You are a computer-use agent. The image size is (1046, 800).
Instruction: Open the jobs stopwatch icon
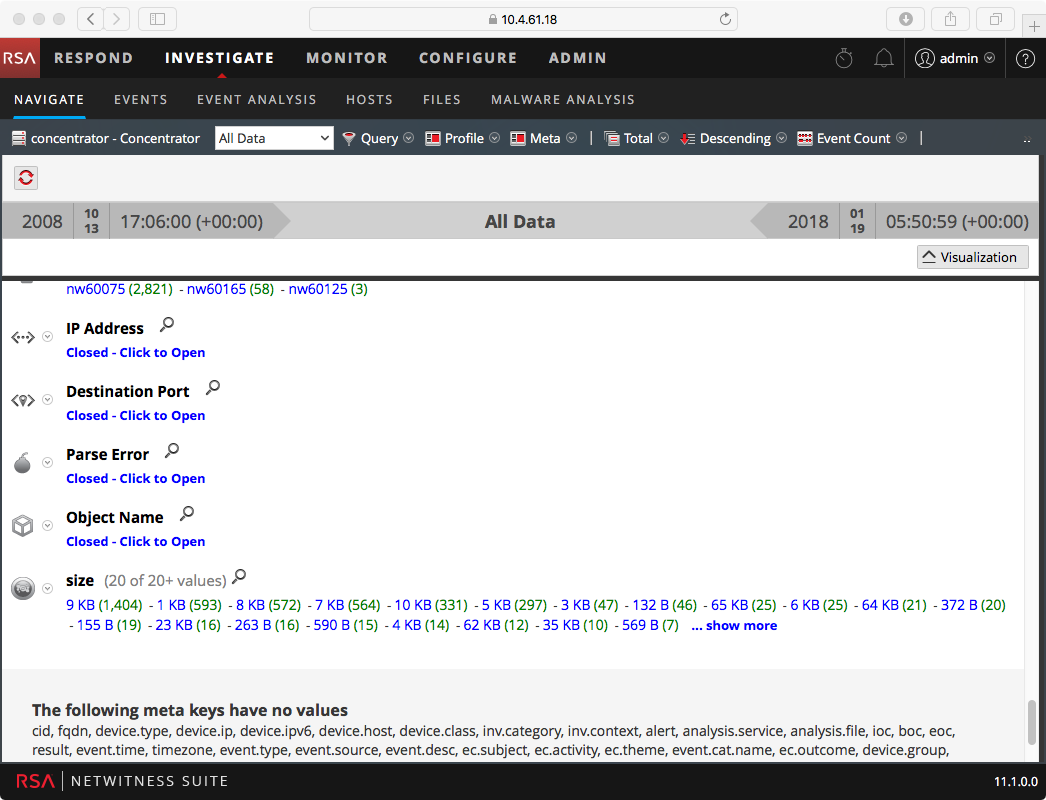pyautogui.click(x=844, y=58)
